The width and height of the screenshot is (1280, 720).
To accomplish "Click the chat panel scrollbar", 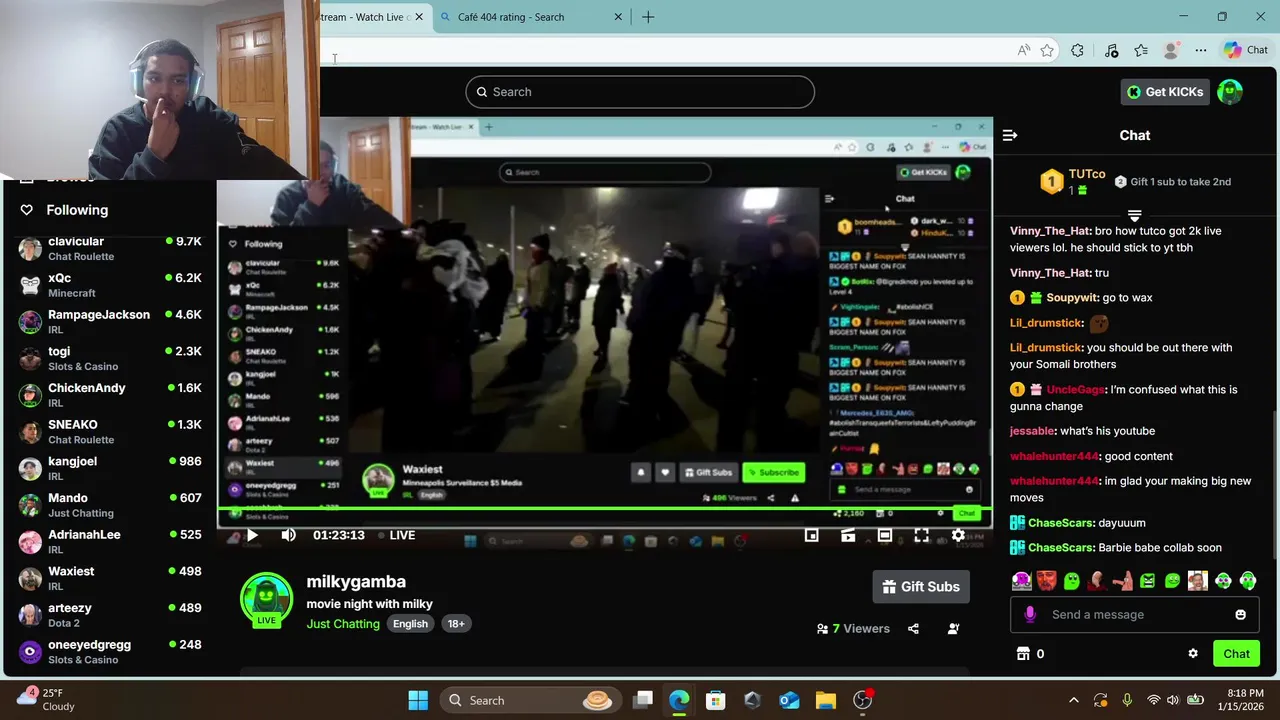I will click(x=1275, y=485).
